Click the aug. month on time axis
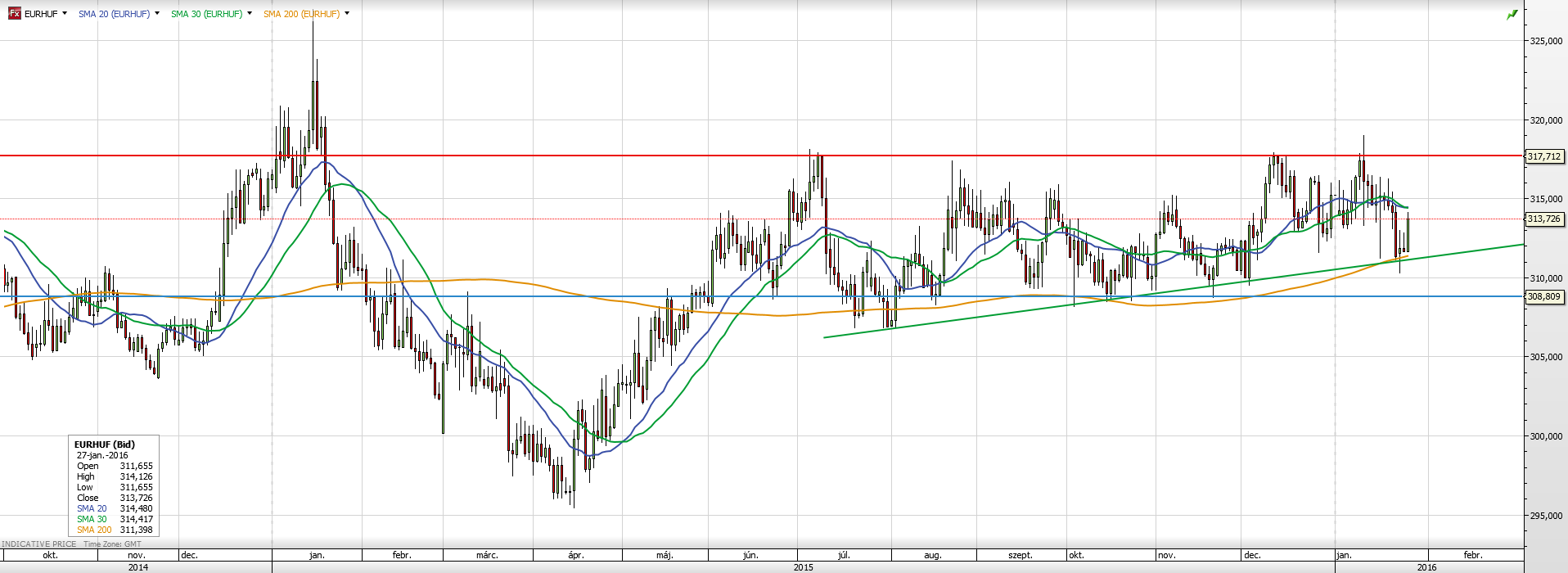 933,555
